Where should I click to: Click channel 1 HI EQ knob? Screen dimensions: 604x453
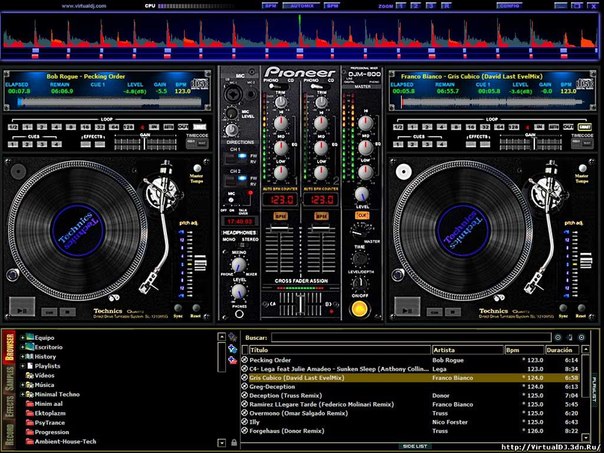pyautogui.click(x=281, y=124)
